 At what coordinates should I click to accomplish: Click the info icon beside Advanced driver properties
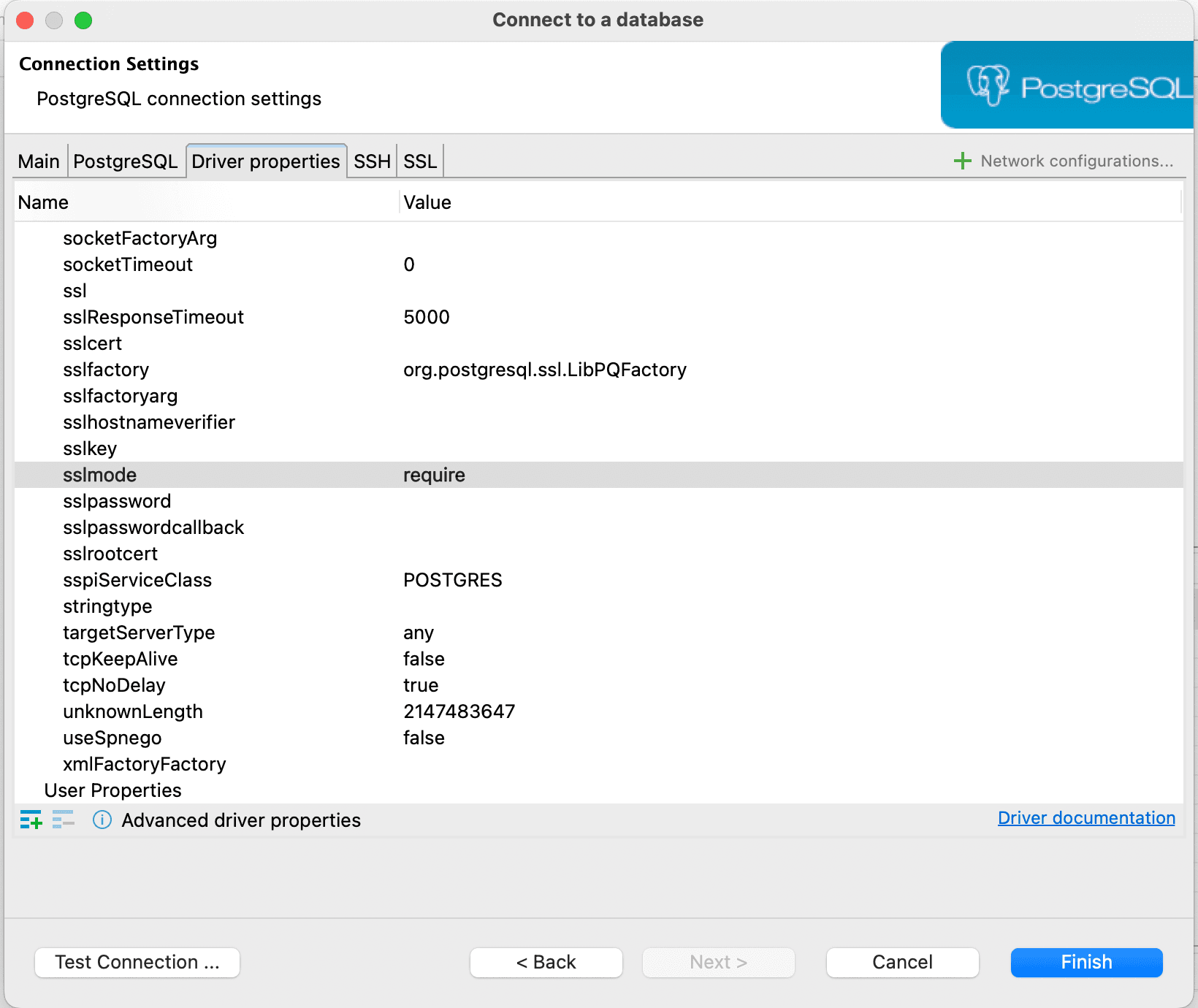[x=102, y=820]
